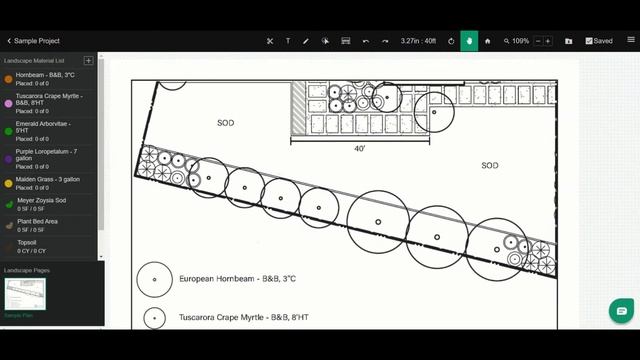Toggle the Saved checkbox
The height and width of the screenshot is (360, 640).
pyautogui.click(x=589, y=41)
